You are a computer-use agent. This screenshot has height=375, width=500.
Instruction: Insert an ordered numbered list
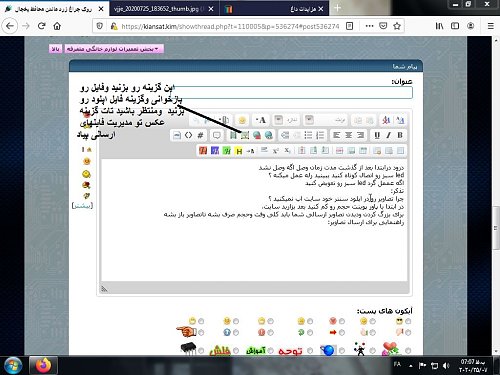pos(320,135)
